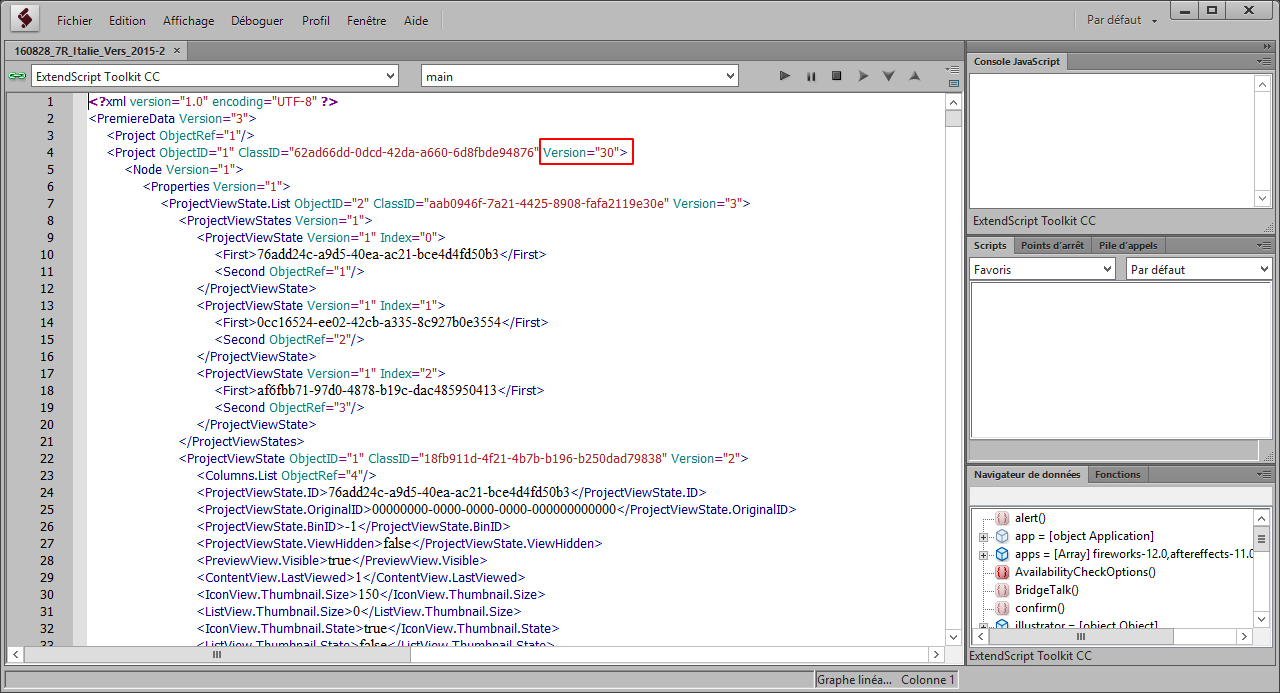Click the Colonne 1 status bar entry

click(928, 680)
